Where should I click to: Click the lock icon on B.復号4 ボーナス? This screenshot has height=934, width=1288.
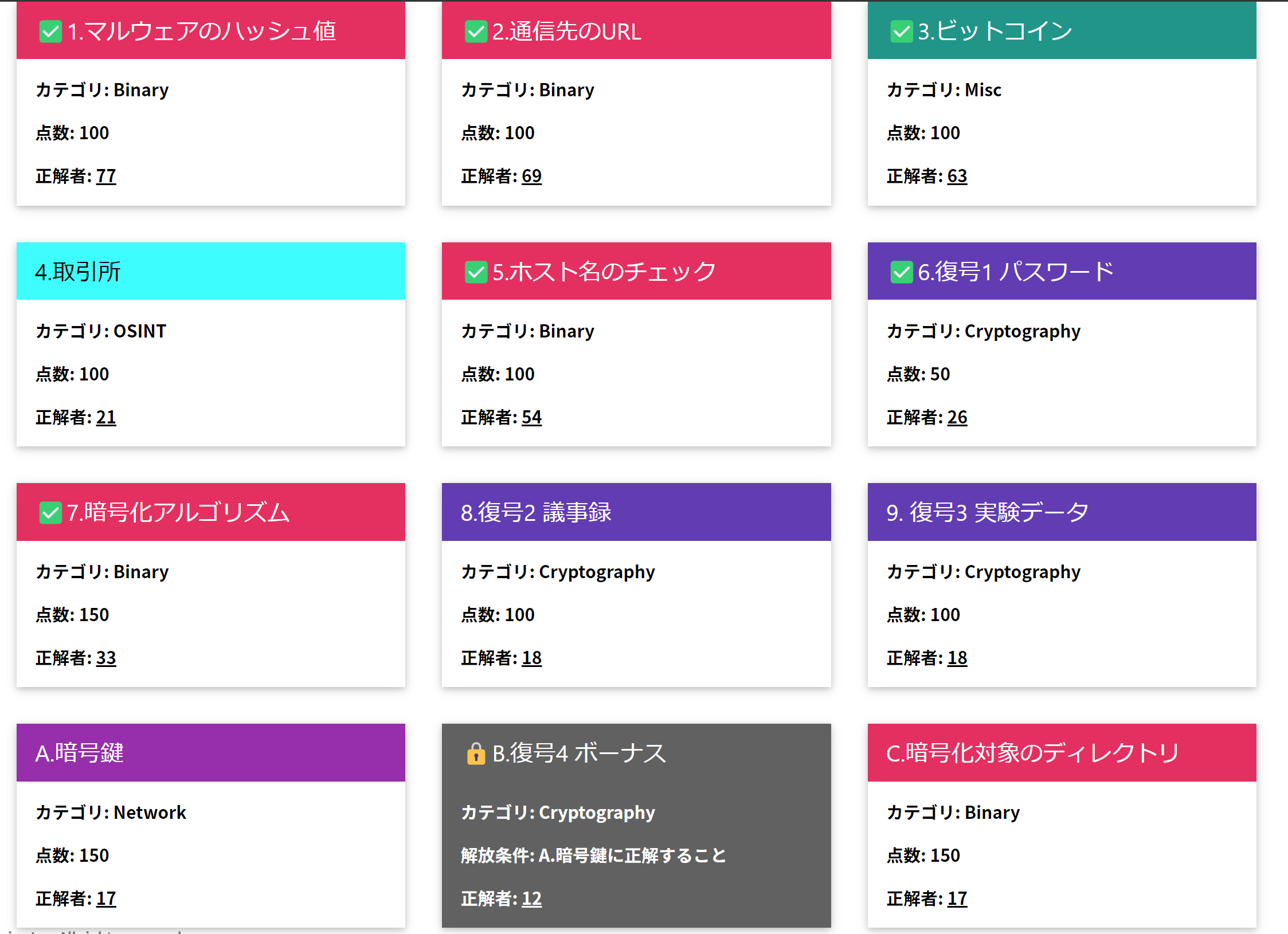476,754
